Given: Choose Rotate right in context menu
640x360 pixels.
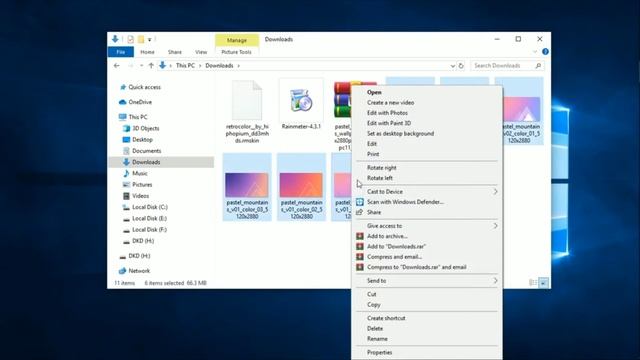Looking at the screenshot, I should coord(427,168).
